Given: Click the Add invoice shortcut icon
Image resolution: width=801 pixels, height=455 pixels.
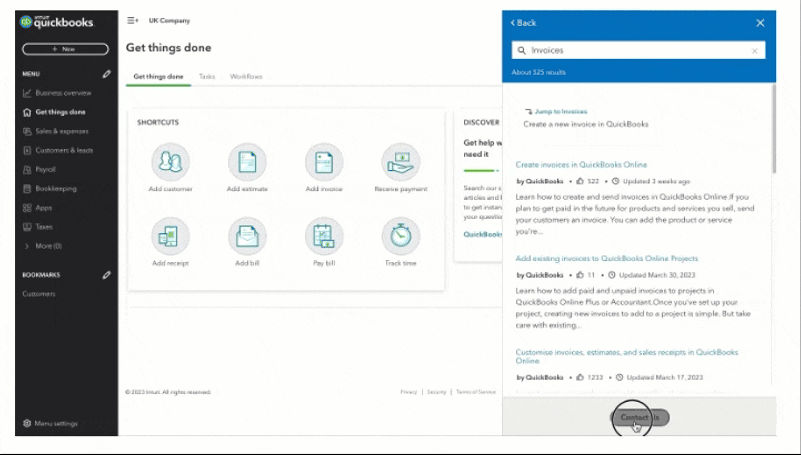Looking at the screenshot, I should [324, 162].
